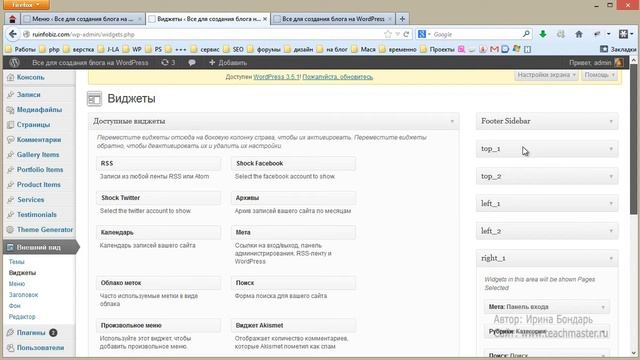Screen dimensions: 640x360
Task: Open comments bubble icon in admin bar
Action: click(x=192, y=62)
